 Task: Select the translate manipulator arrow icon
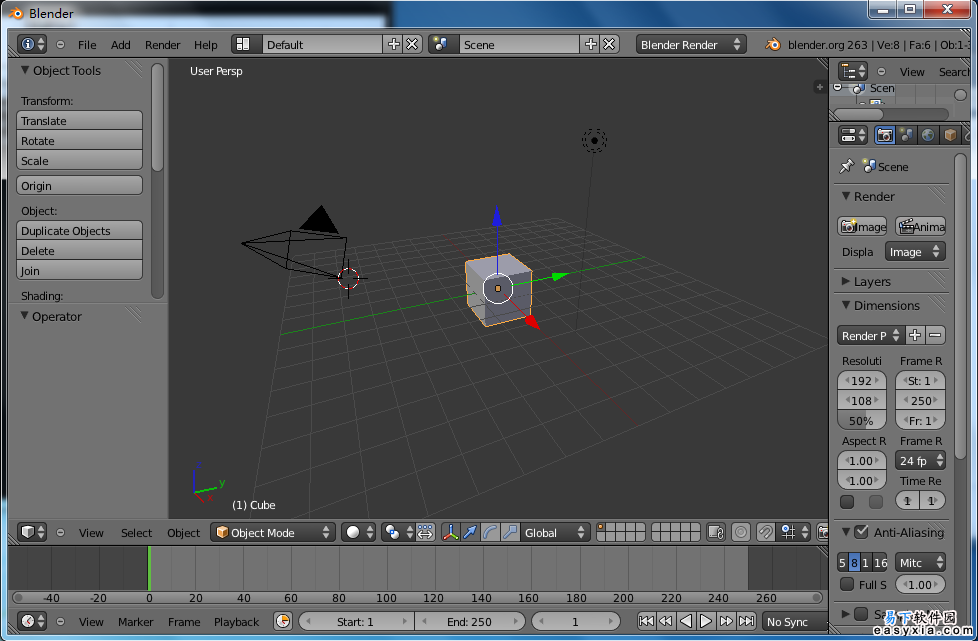[470, 533]
